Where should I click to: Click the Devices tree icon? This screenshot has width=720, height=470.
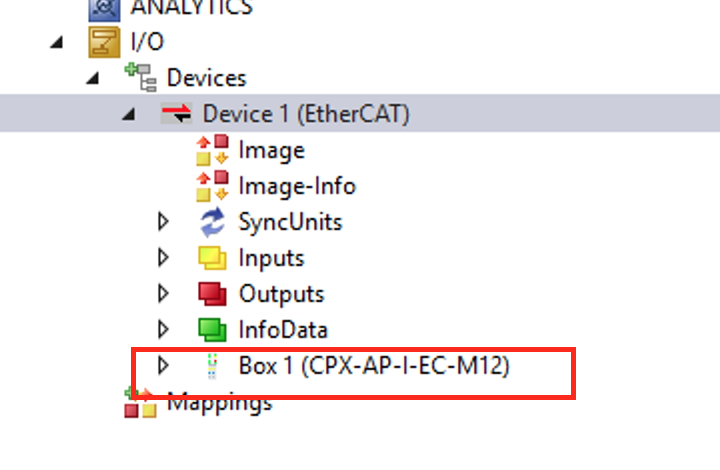pos(141,77)
